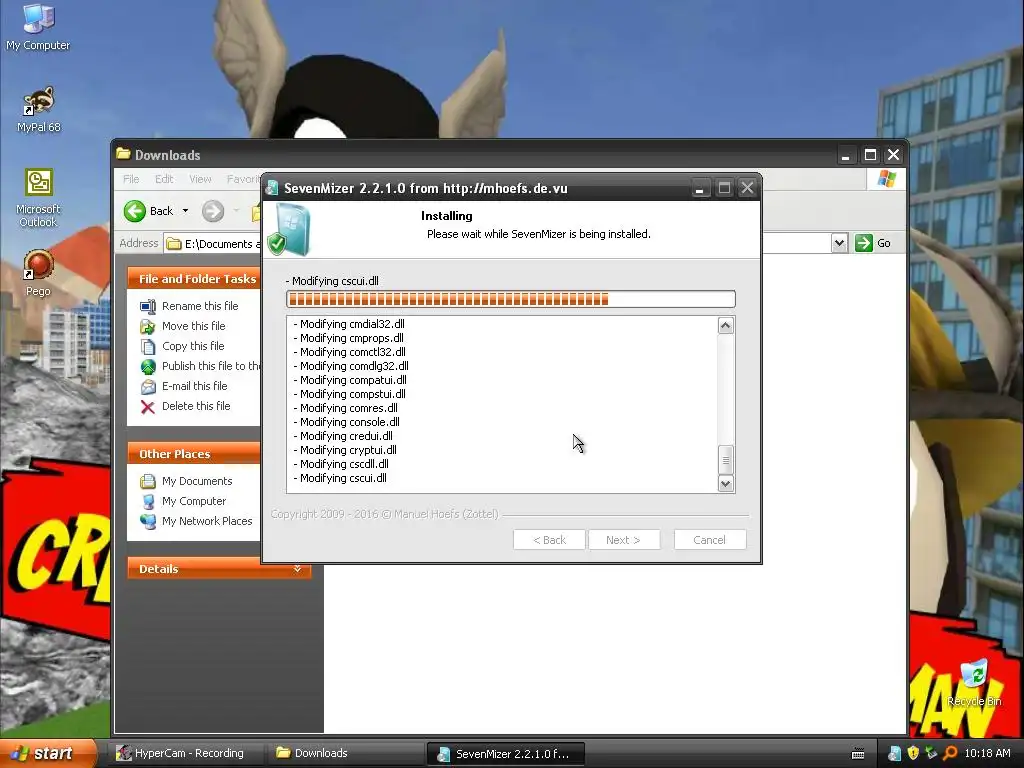1024x768 pixels.
Task: Click the Windows flag logo in Downloads
Action: (x=886, y=179)
